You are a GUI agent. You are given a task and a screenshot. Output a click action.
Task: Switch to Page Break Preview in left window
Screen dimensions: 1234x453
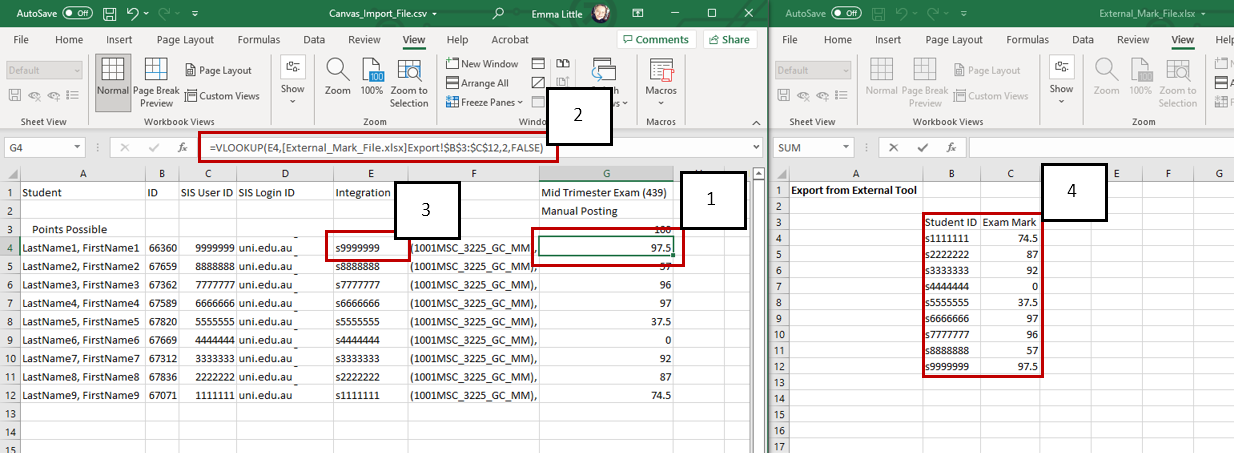pyautogui.click(x=156, y=81)
